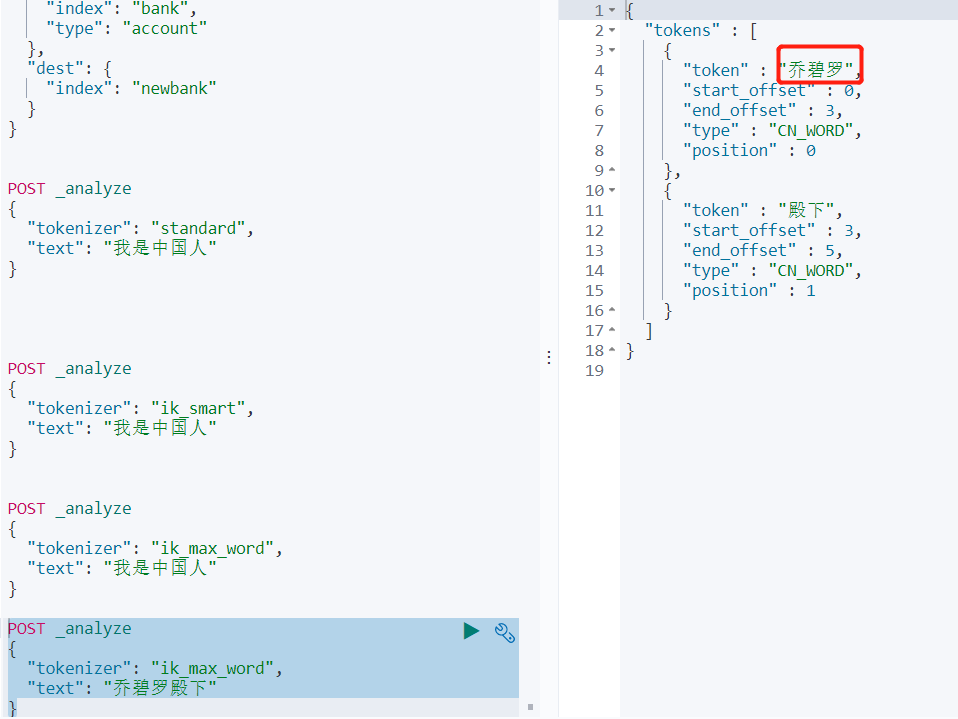Click POST _analyze line above standard tokenizer
This screenshot has width=958, height=719.
tap(69, 189)
